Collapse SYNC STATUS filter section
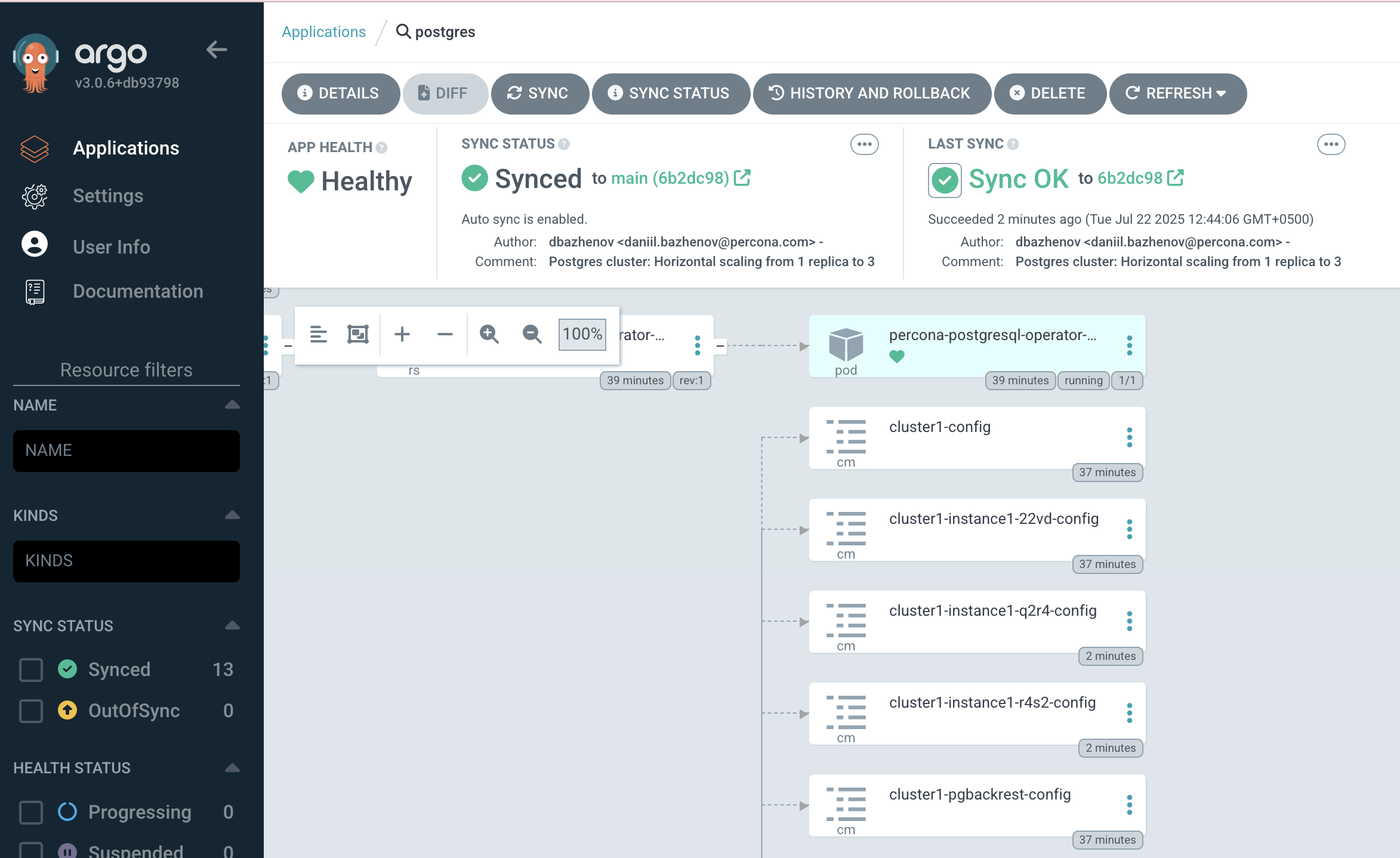The height and width of the screenshot is (858, 1400). [232, 625]
